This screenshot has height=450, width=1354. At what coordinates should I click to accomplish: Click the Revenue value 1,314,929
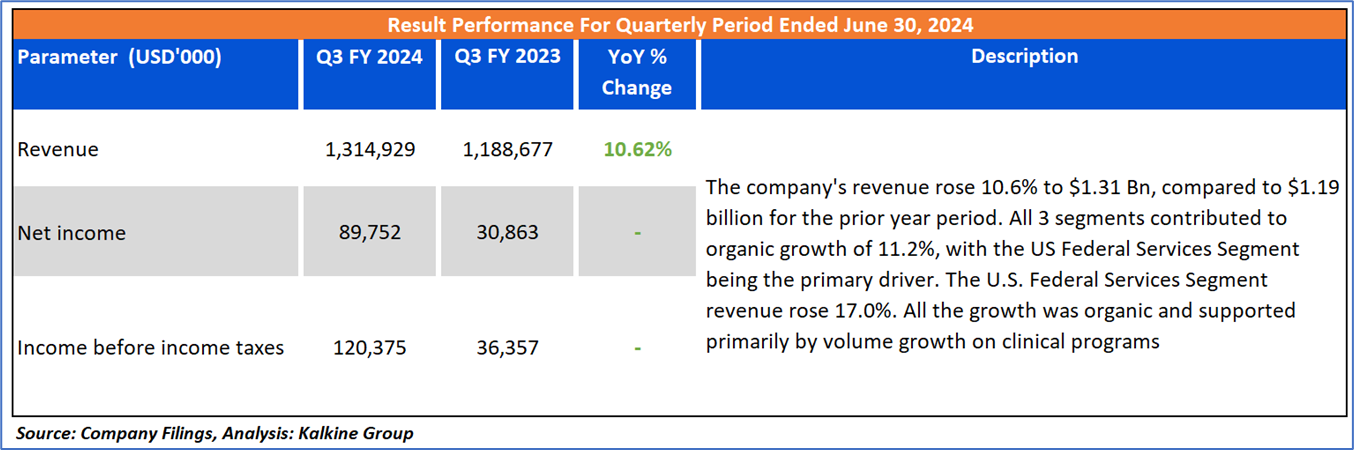pos(370,150)
